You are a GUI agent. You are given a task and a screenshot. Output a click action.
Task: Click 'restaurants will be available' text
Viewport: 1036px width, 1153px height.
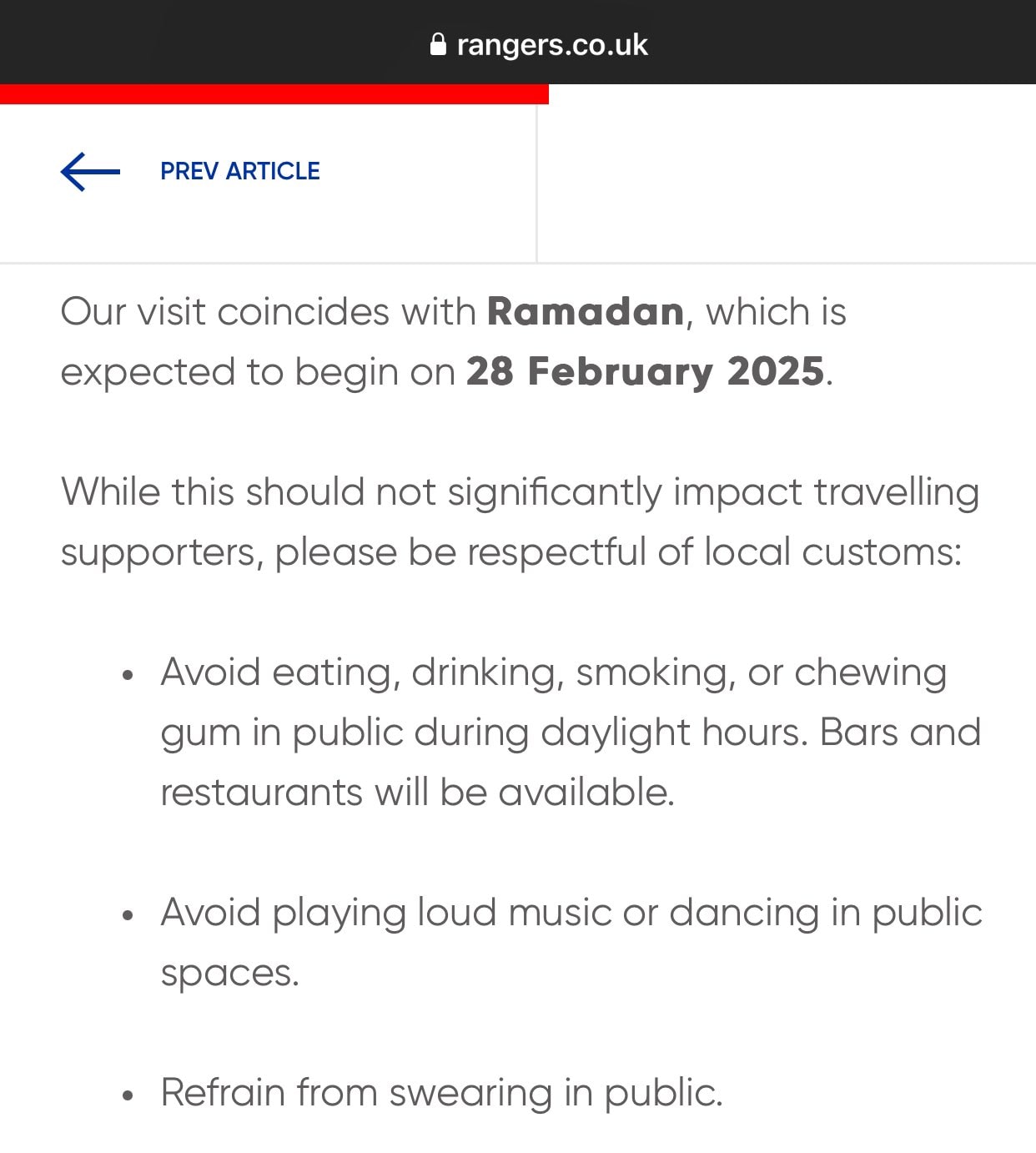[x=417, y=793]
